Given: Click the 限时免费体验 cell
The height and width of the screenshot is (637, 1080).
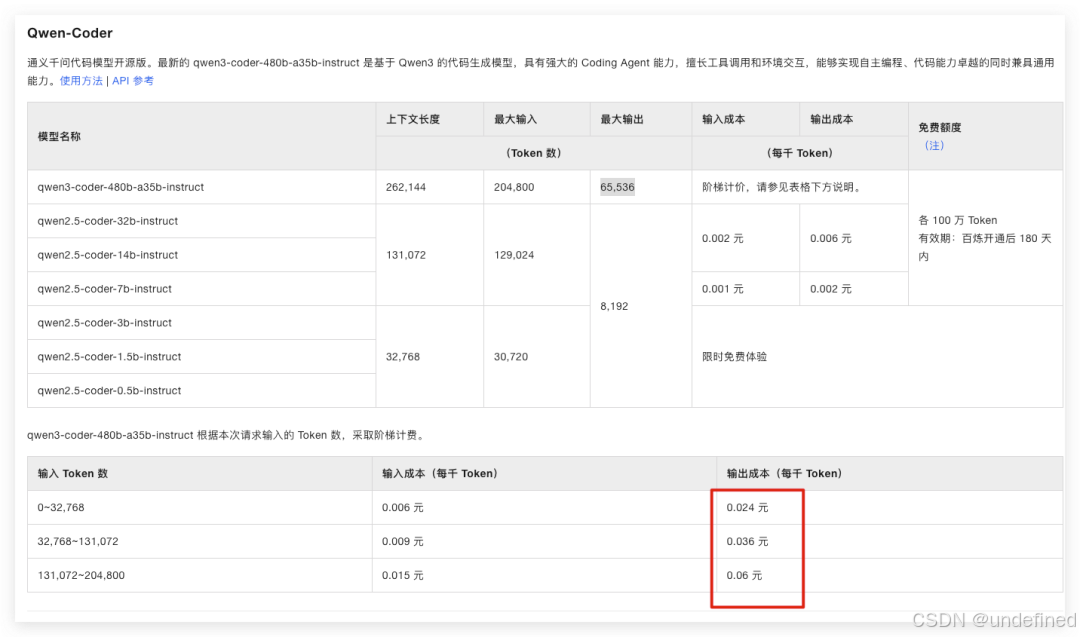Looking at the screenshot, I should [x=734, y=357].
